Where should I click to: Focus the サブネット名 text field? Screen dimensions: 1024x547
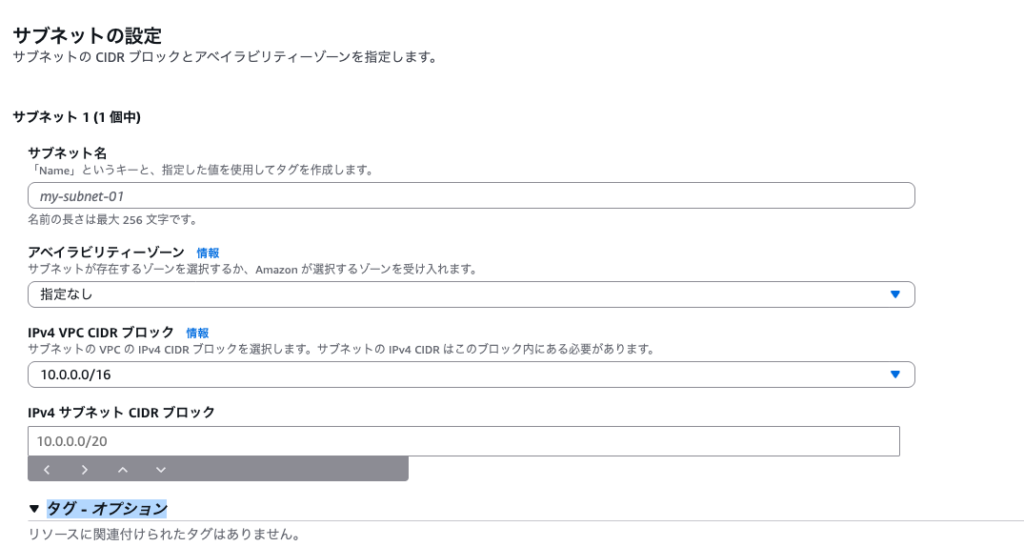pyautogui.click(x=470, y=196)
